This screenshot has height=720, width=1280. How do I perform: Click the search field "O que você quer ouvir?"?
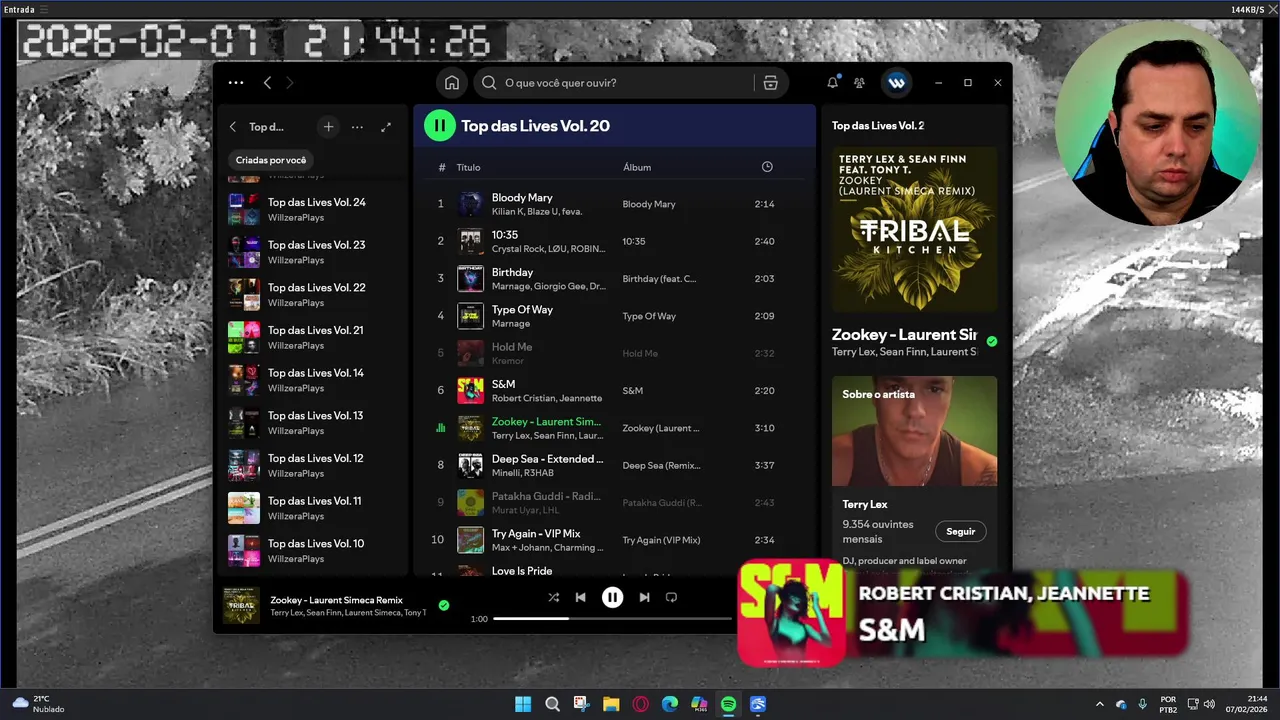(x=614, y=83)
